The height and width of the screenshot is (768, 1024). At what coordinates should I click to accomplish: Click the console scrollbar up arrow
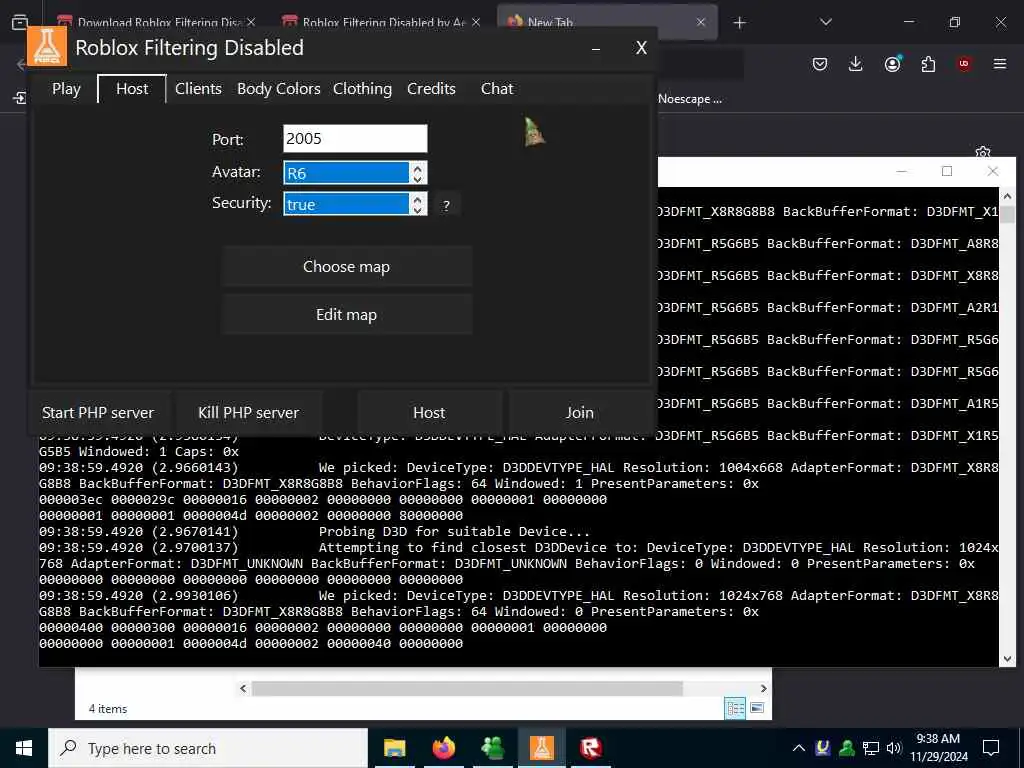coord(1007,196)
